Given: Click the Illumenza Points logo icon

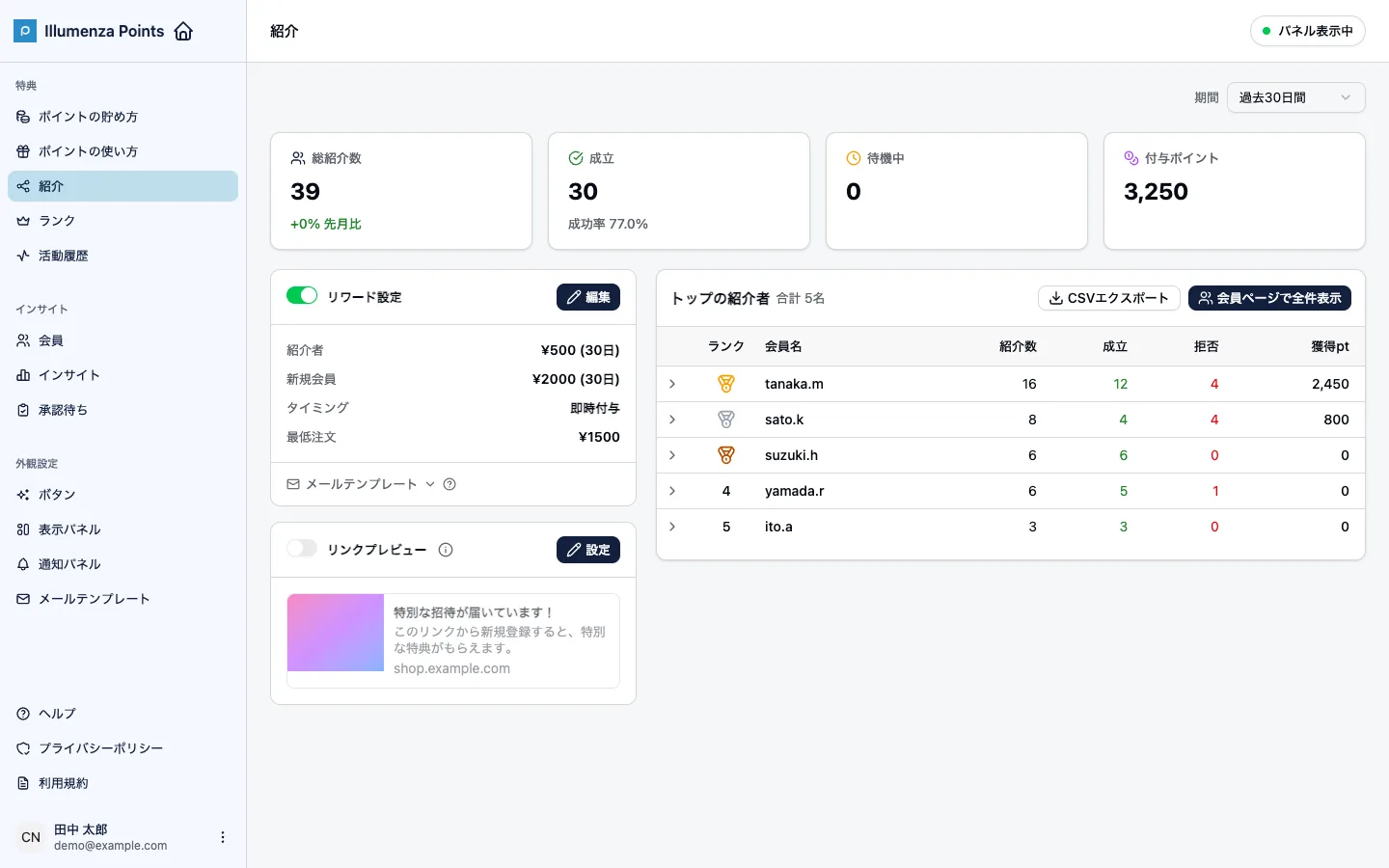Looking at the screenshot, I should coord(25,31).
